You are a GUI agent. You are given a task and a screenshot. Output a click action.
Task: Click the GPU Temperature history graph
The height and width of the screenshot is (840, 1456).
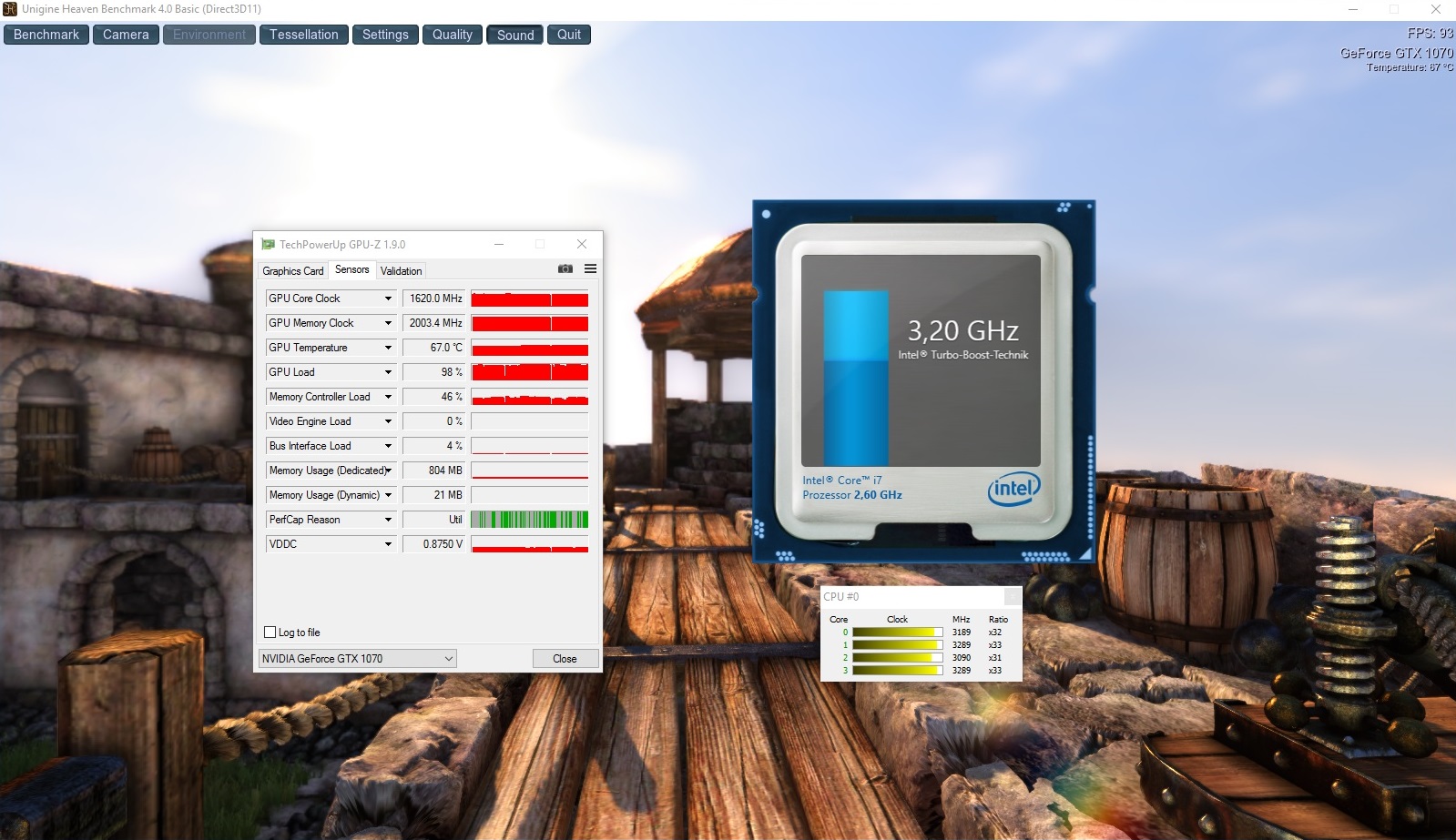(530, 348)
